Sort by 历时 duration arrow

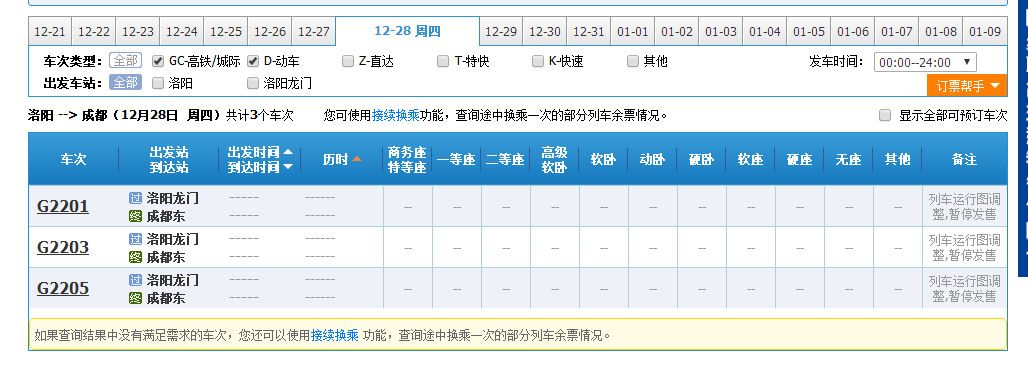coord(357,159)
